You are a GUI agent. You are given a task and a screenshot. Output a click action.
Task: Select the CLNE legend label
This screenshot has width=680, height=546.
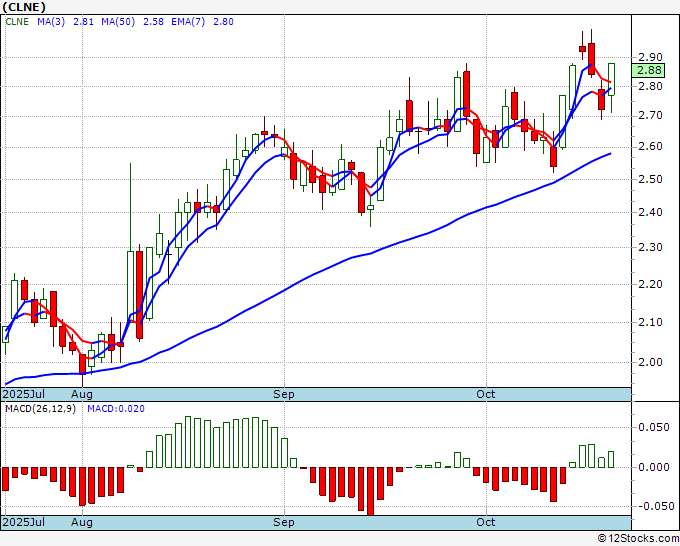17,22
